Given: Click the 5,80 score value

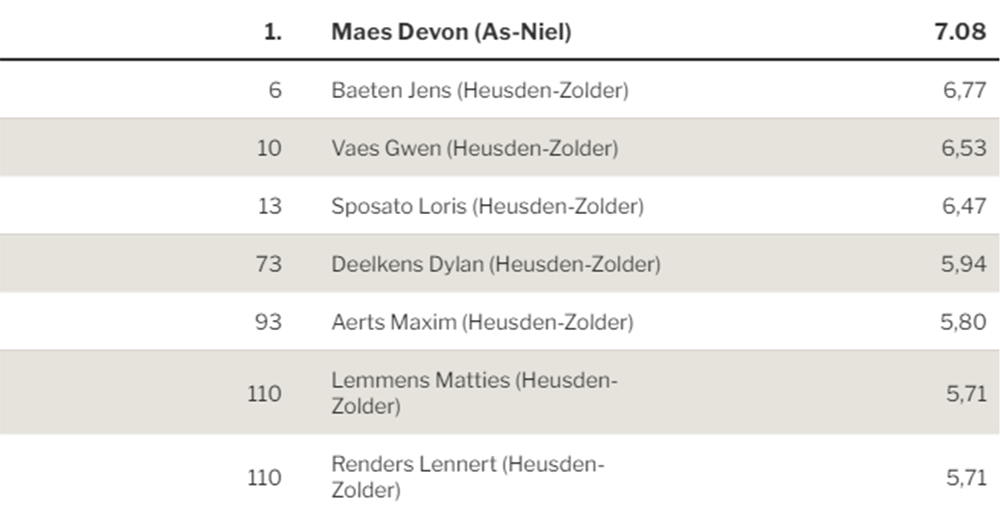Looking at the screenshot, I should tap(963, 322).
